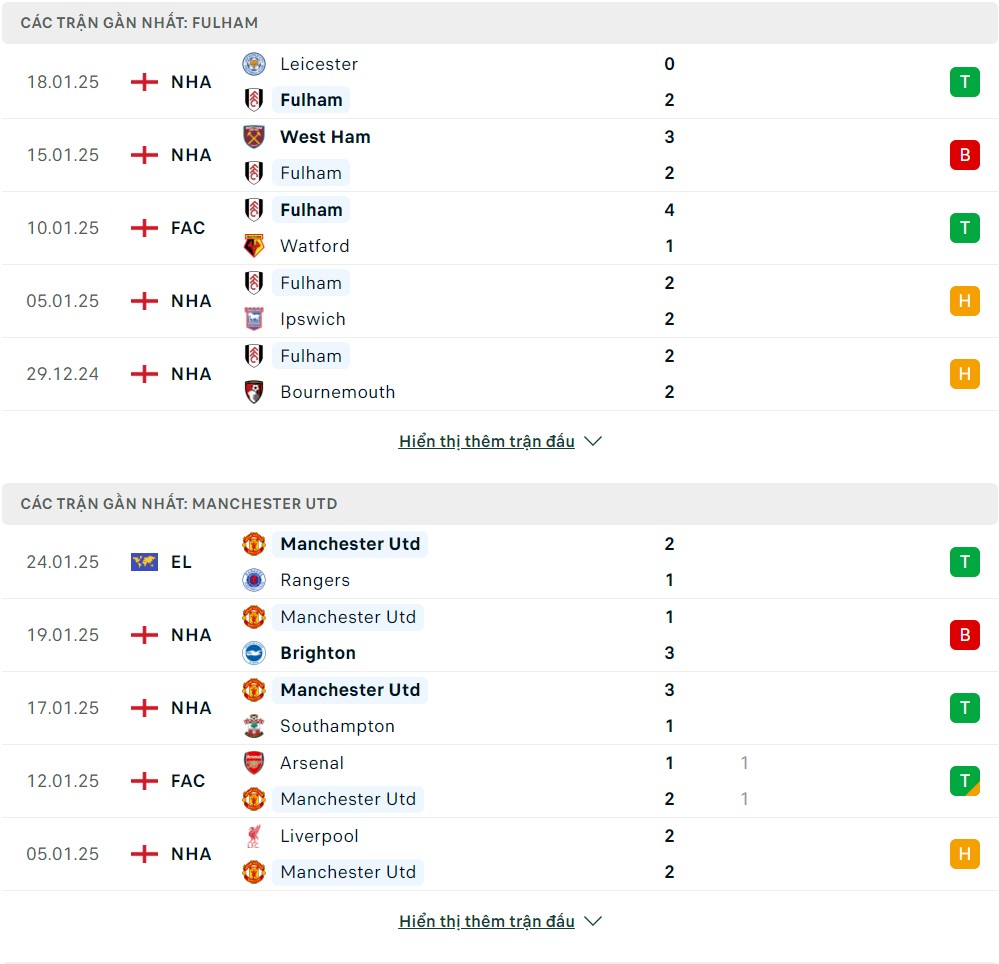
Task: Expand more Manchester Utd matches chevron
Action: (x=593, y=921)
